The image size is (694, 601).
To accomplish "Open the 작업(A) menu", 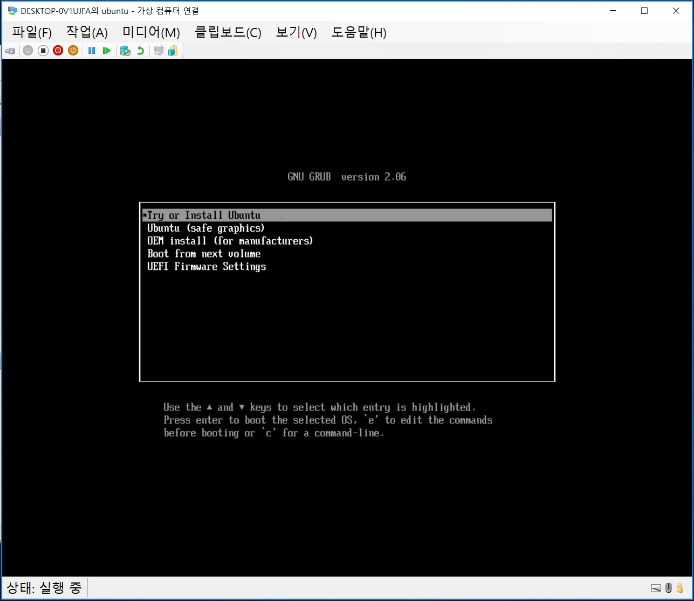I will click(87, 32).
